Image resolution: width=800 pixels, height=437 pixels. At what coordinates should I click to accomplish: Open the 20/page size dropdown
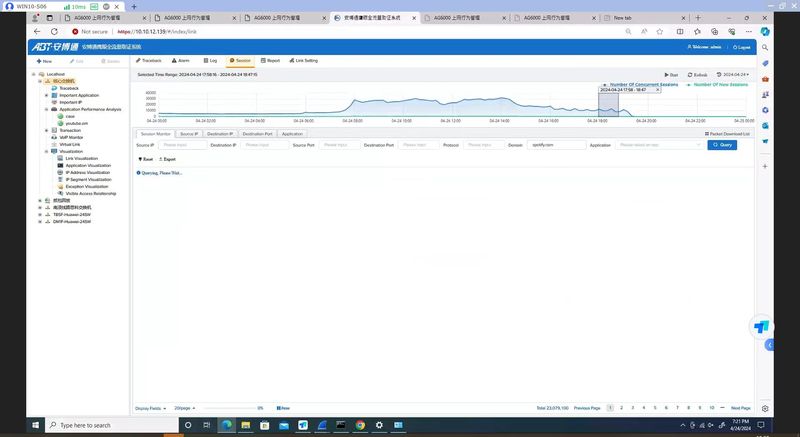click(185, 408)
